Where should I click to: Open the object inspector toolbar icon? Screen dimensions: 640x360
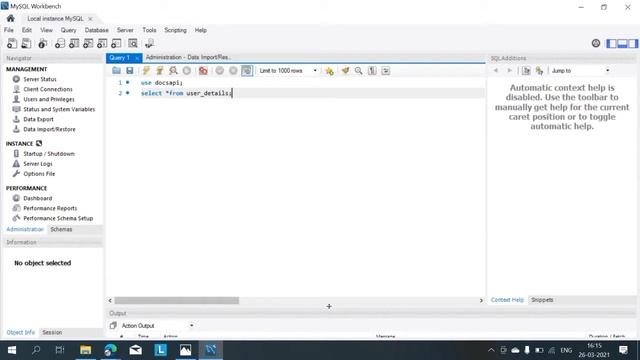pos(42,43)
